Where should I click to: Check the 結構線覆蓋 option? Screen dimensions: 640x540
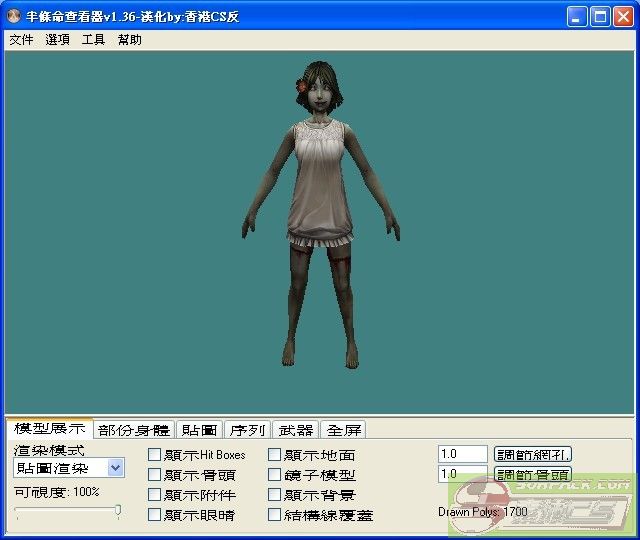[x=275, y=515]
